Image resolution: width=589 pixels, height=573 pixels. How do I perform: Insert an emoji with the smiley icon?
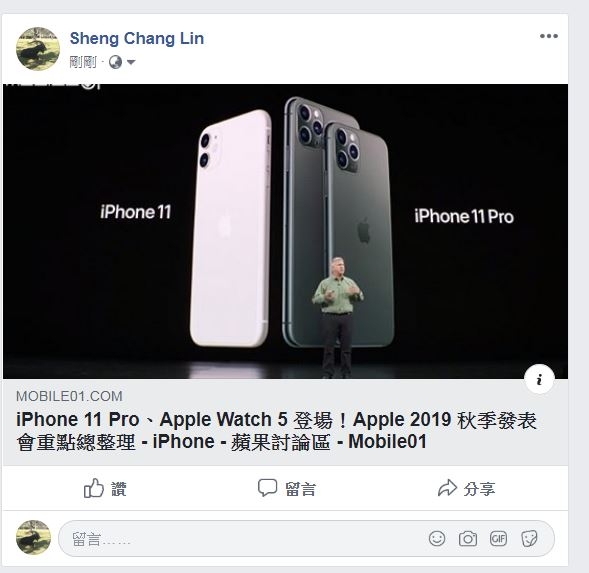437,539
